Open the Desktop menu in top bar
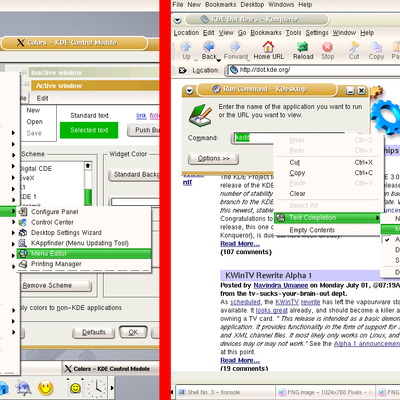This screenshot has width=400, height=400. pyautogui.click(x=252, y=5)
